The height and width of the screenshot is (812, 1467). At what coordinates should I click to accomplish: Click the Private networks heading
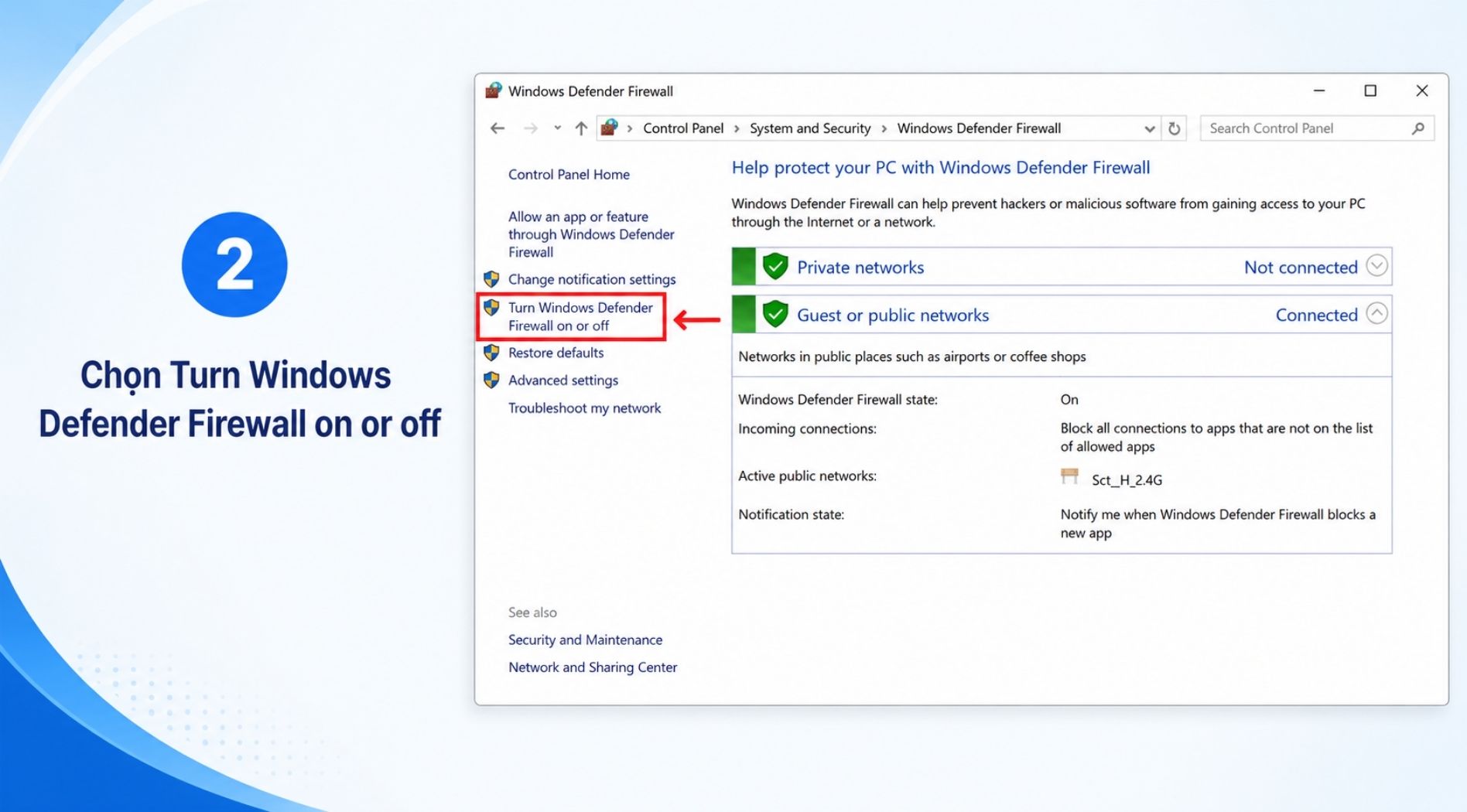pos(860,268)
